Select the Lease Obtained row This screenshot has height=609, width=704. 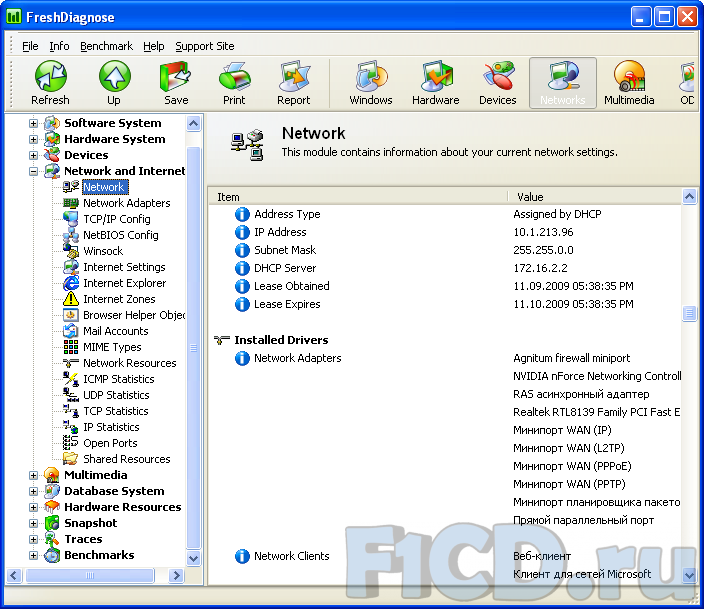(x=444, y=286)
